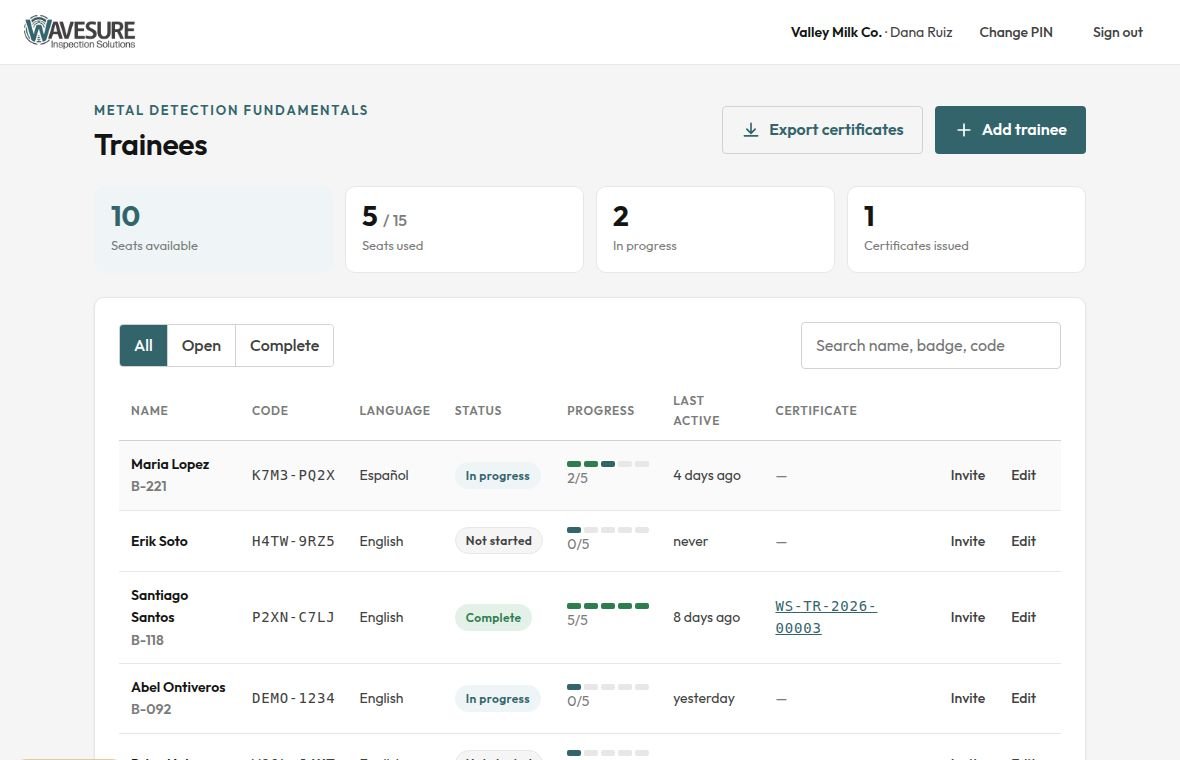Add a new trainee

1010,130
